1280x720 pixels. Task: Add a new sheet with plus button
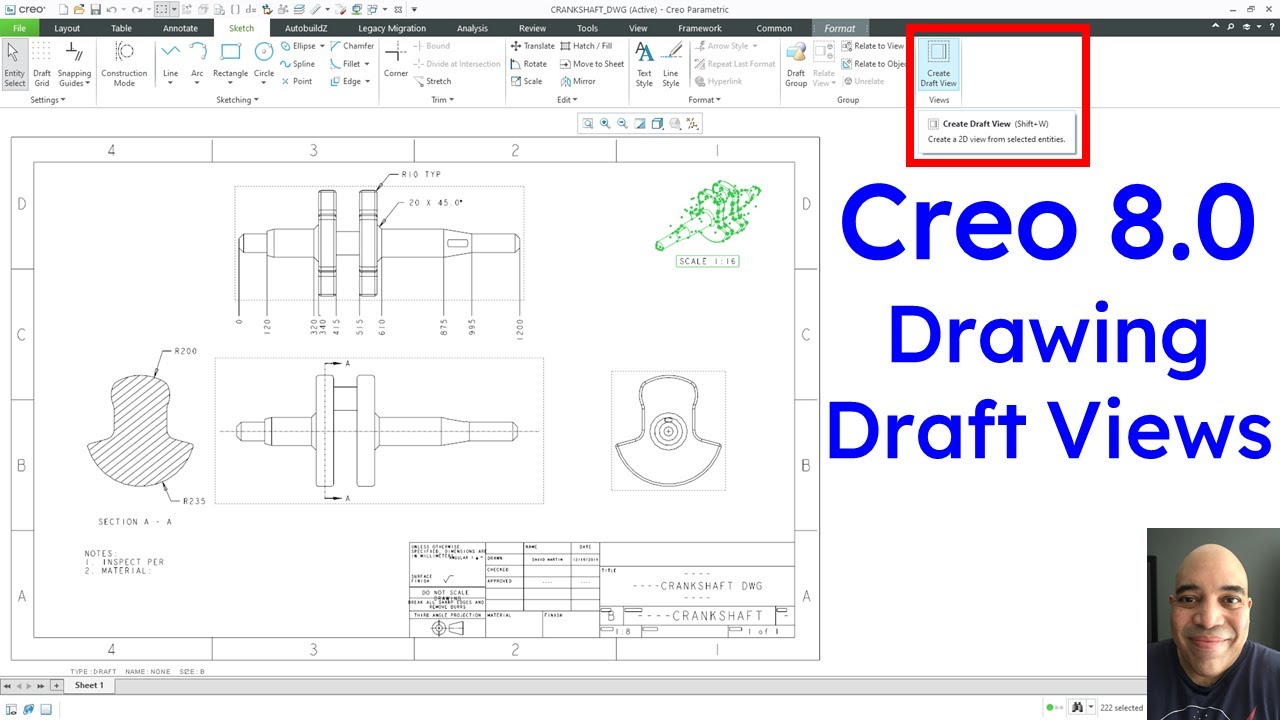(56, 685)
